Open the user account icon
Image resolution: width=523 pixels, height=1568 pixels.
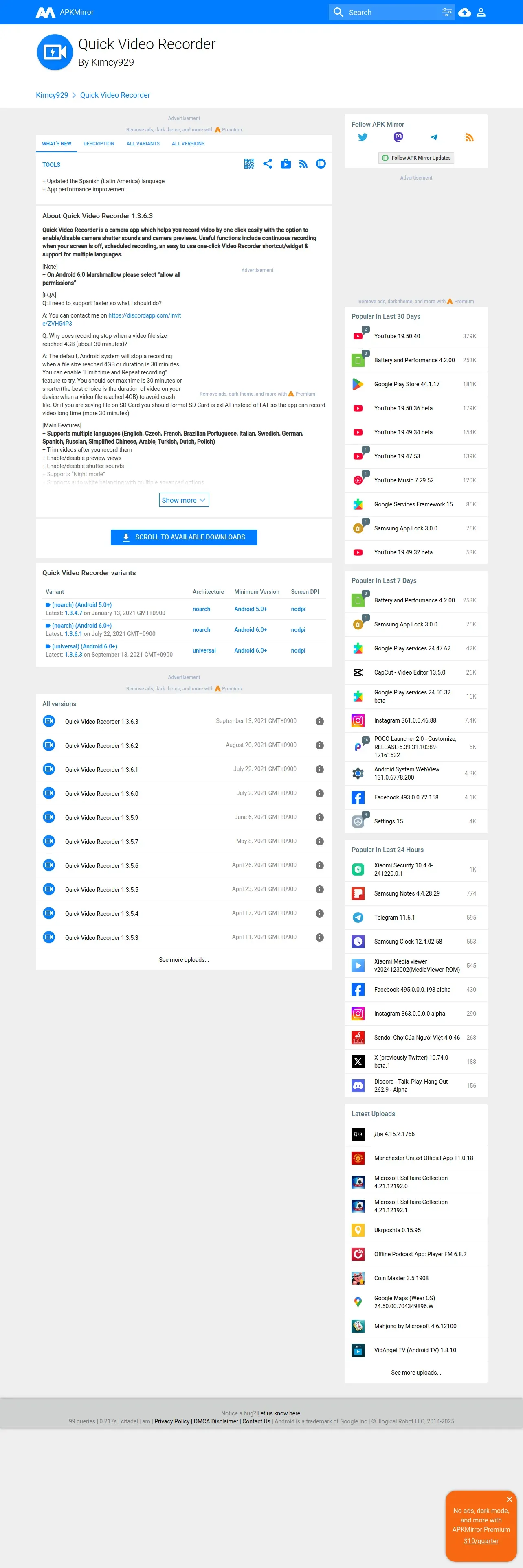click(x=481, y=12)
